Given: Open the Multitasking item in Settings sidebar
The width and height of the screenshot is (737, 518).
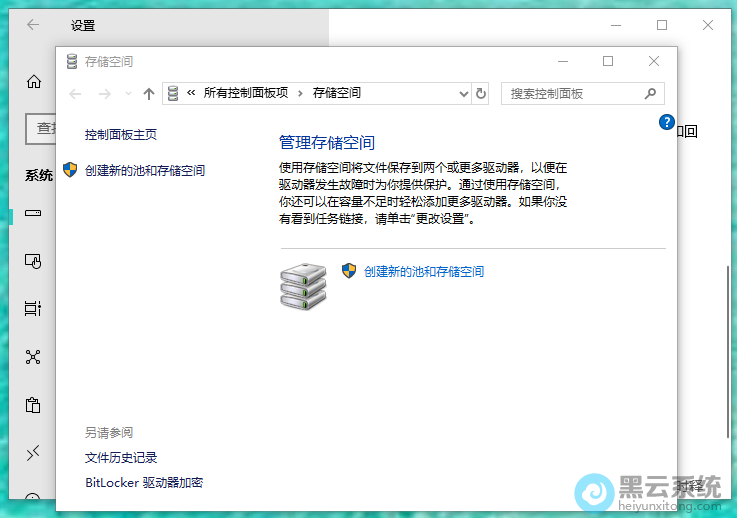Looking at the screenshot, I should coord(33,308).
